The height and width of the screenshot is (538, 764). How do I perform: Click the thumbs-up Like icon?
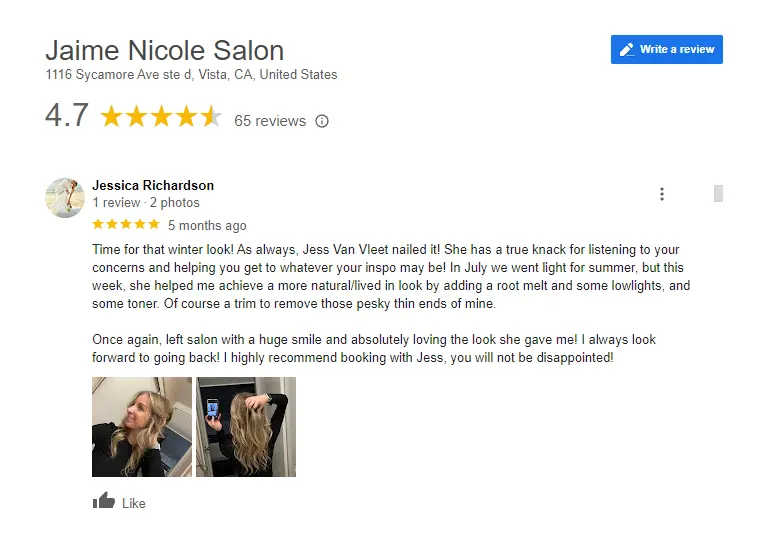(104, 500)
